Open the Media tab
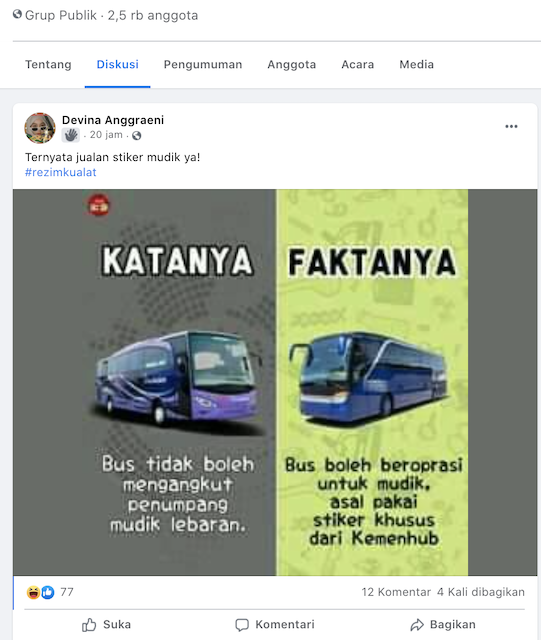The width and height of the screenshot is (541, 640). point(416,64)
